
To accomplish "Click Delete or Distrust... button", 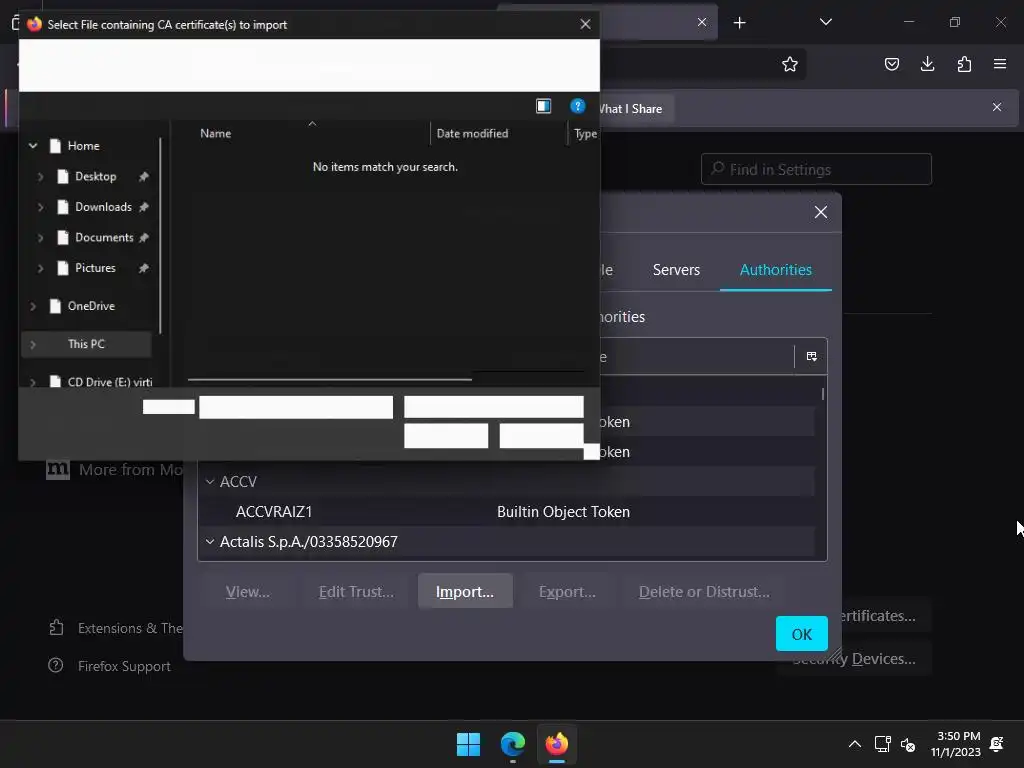I will point(704,591).
